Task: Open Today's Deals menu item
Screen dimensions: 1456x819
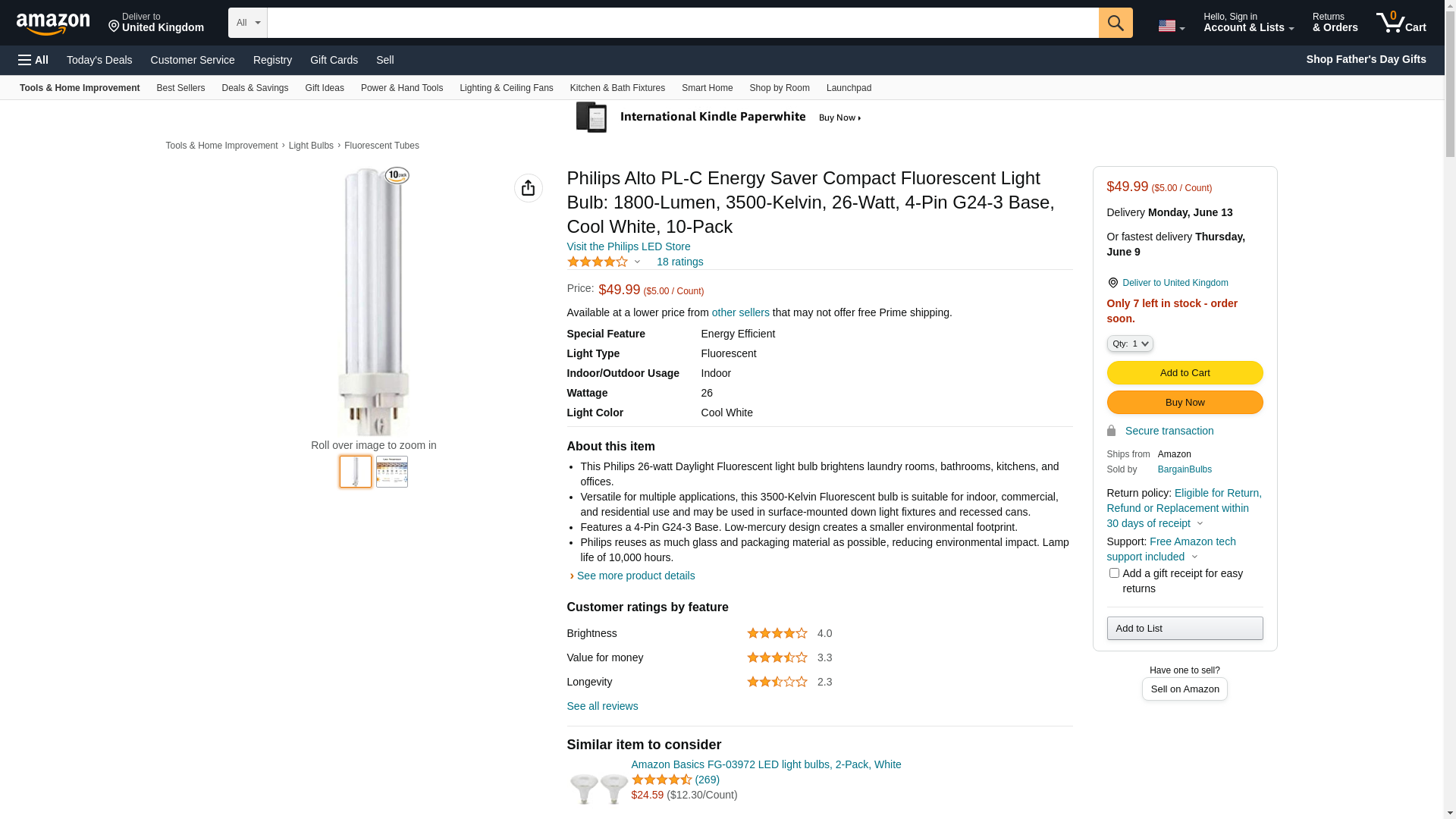Action: pos(99,60)
